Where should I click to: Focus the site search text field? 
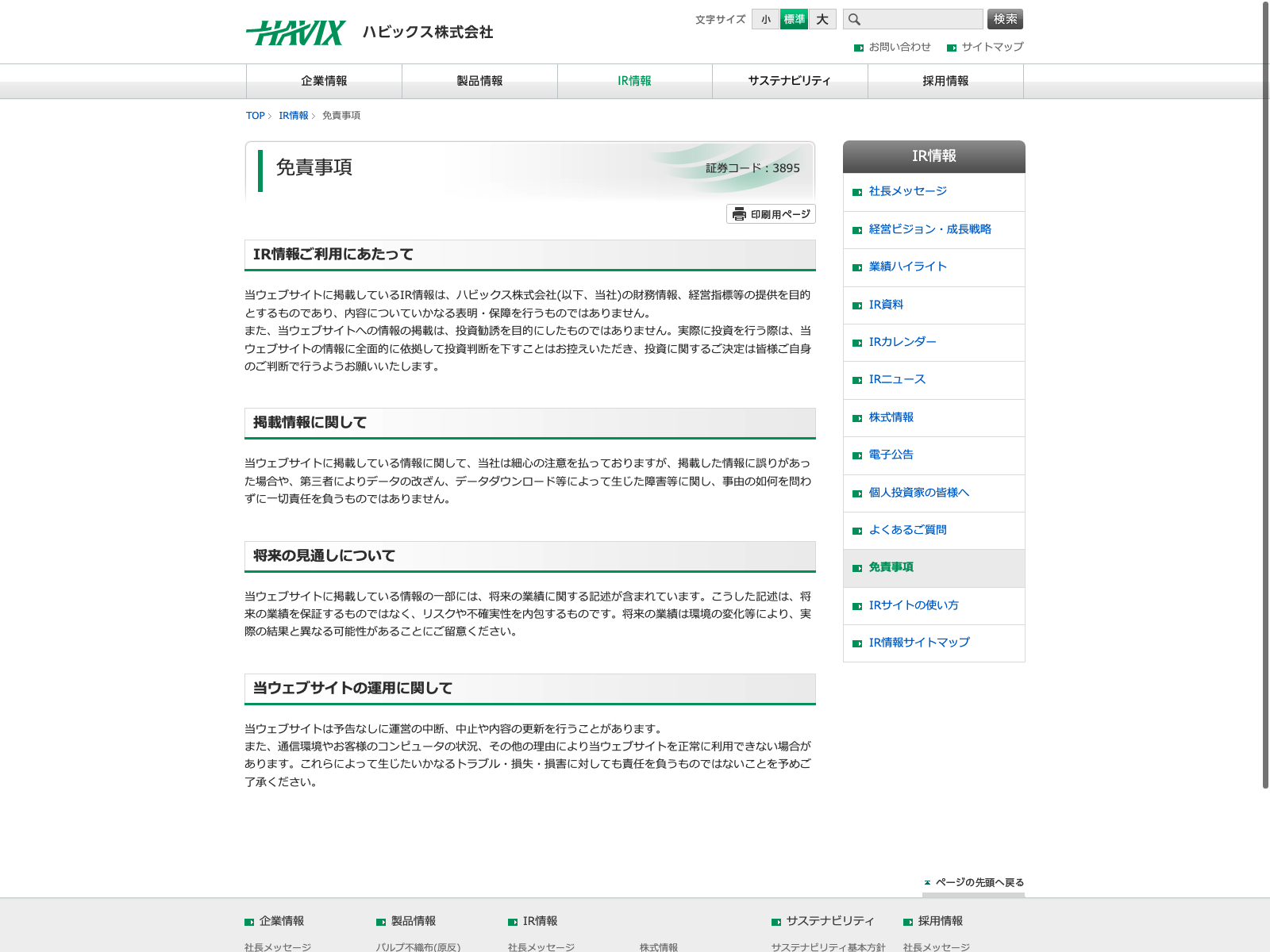[922, 19]
